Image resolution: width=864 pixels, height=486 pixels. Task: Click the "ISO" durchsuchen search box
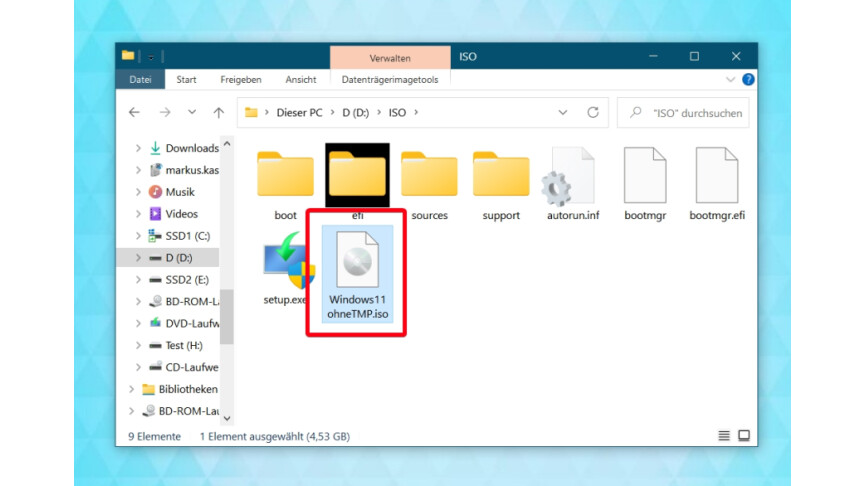pyautogui.click(x=683, y=112)
